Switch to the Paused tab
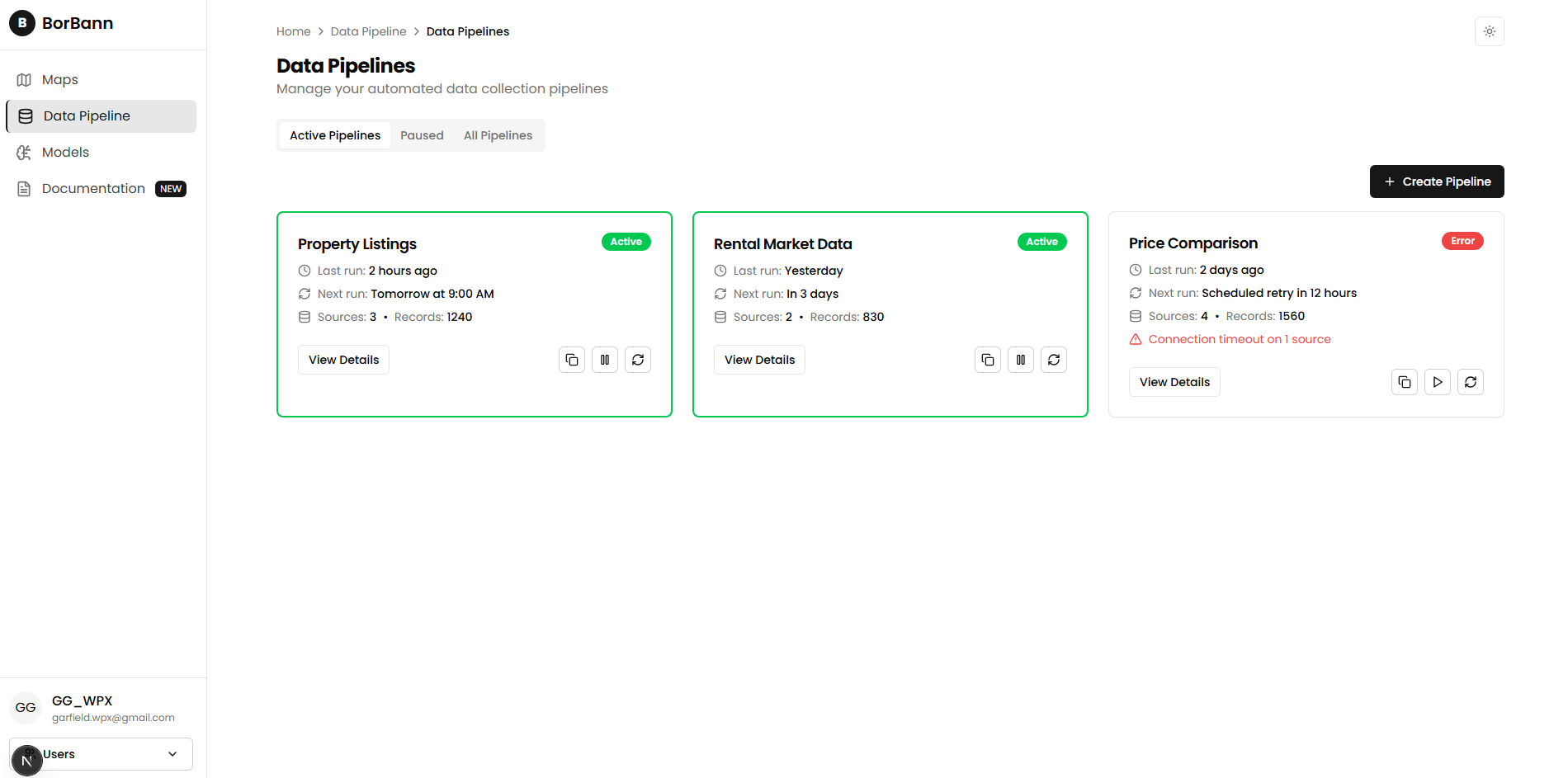The image size is (1568, 778). [x=422, y=135]
